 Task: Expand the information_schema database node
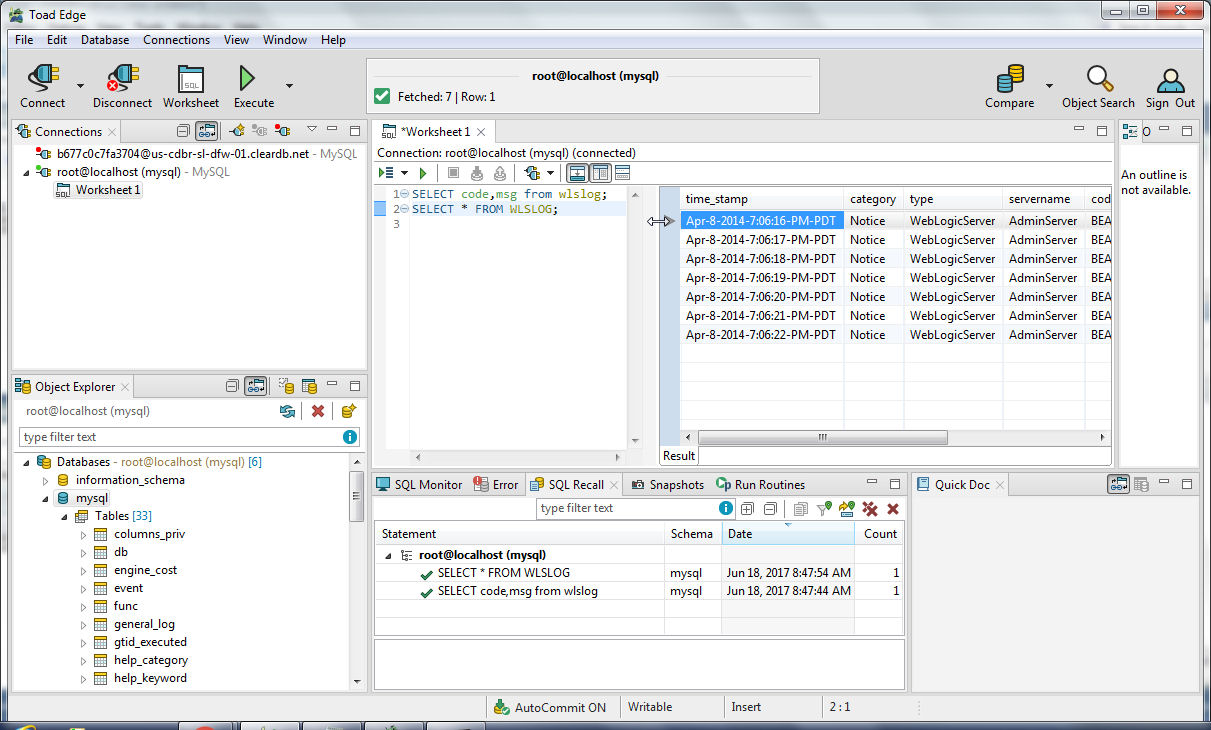[x=45, y=480]
